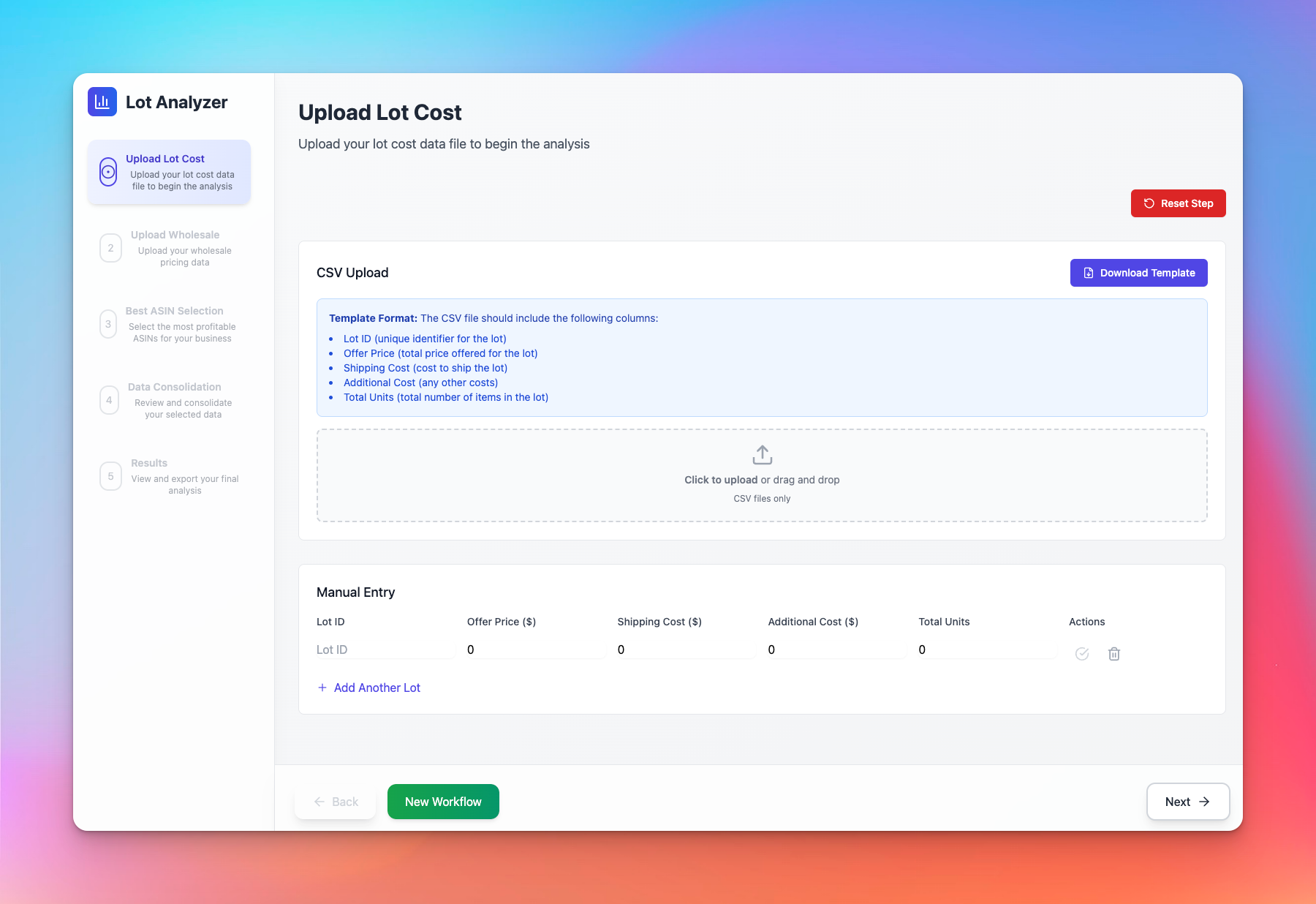Click the 'Upload Lot Cost' page title
Screen dimensions: 1316x904
click(380, 113)
